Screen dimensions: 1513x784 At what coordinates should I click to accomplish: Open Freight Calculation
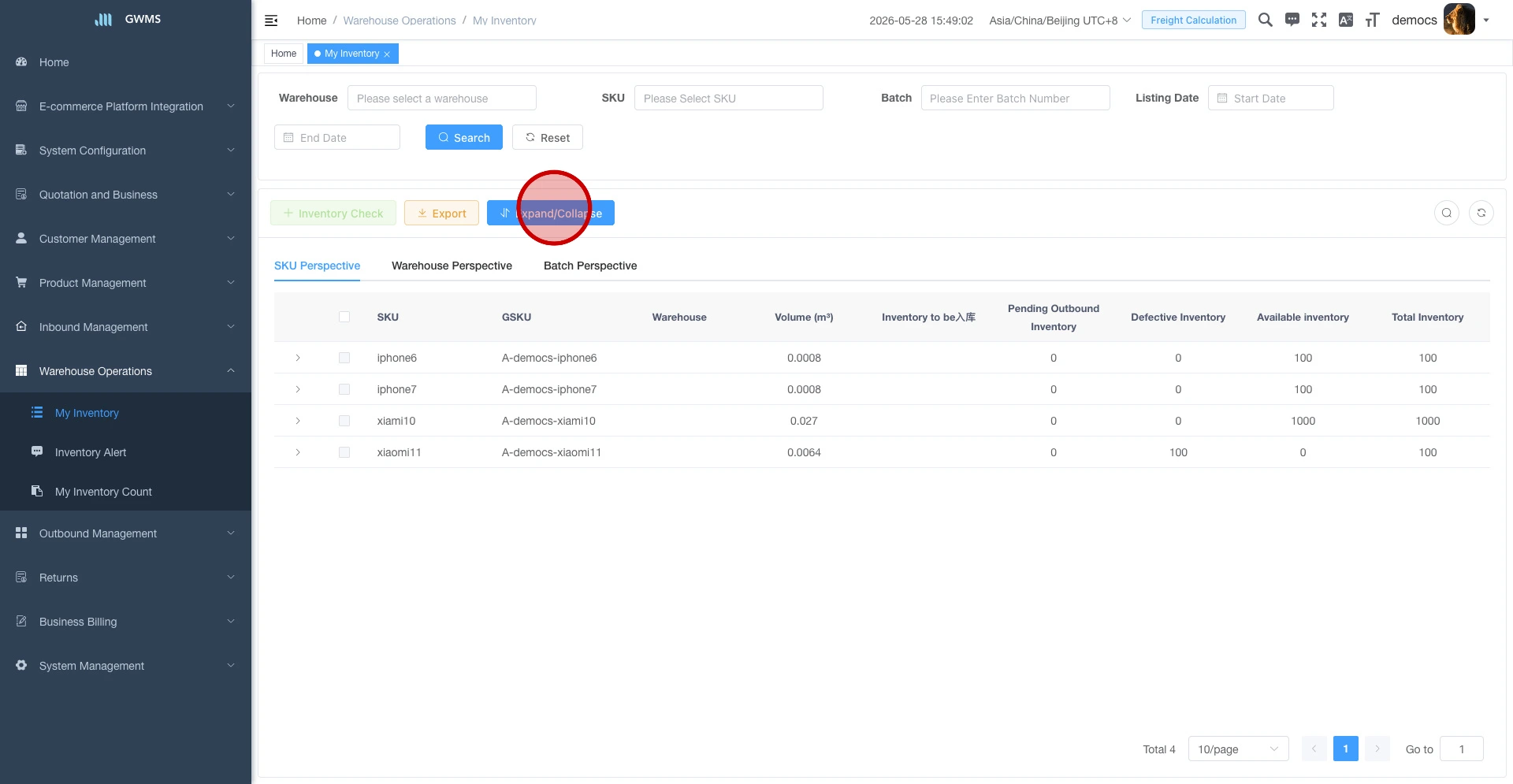click(1193, 20)
